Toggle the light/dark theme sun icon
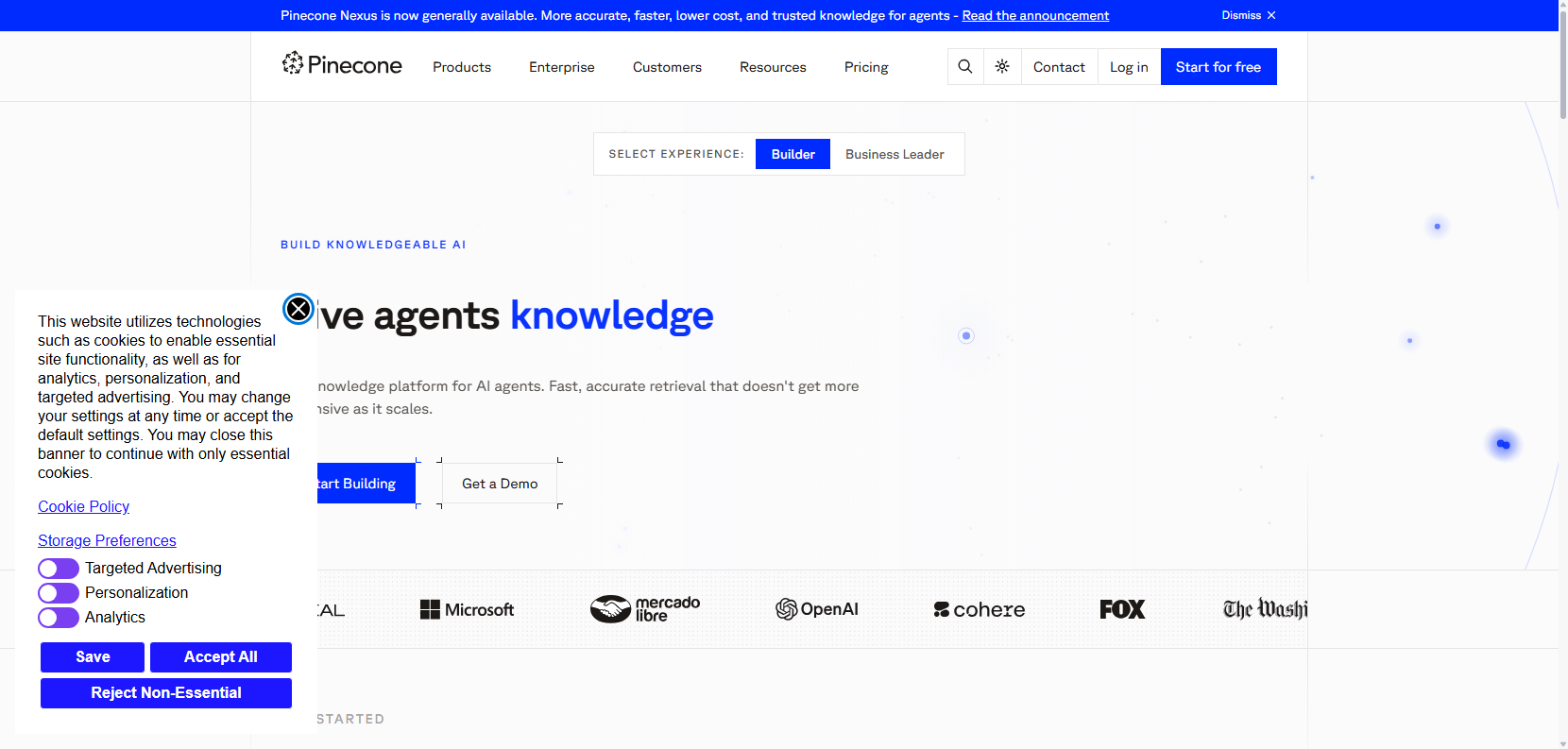 [1002, 67]
